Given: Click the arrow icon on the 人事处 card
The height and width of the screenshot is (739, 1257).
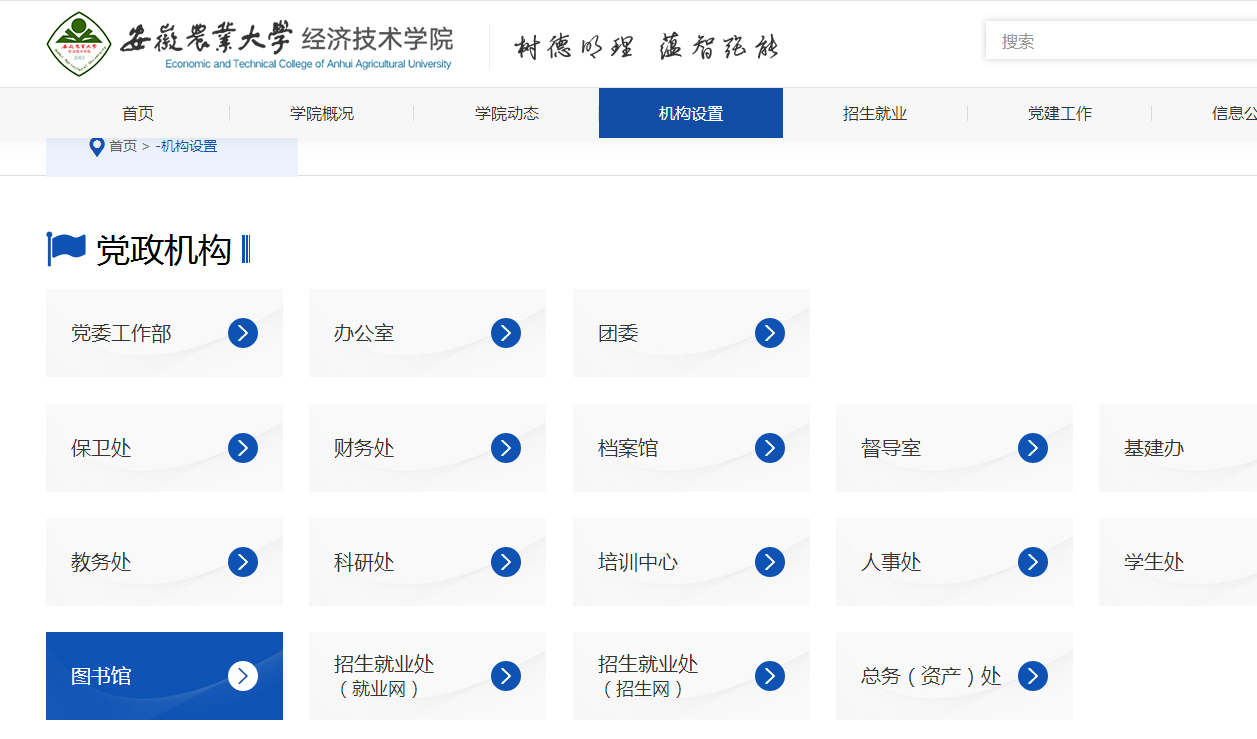Looking at the screenshot, I should (1032, 562).
